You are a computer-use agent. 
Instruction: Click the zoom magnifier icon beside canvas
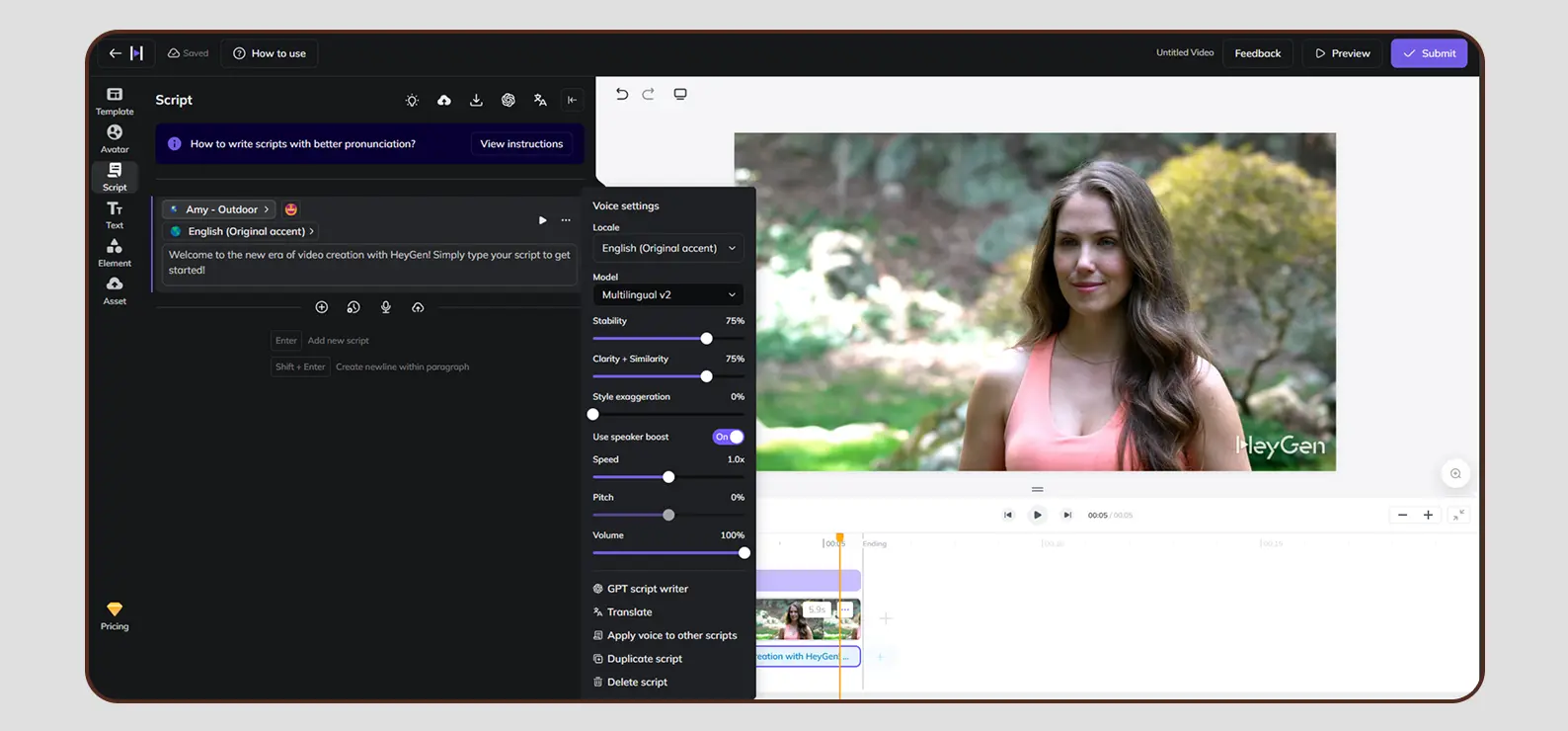1455,473
